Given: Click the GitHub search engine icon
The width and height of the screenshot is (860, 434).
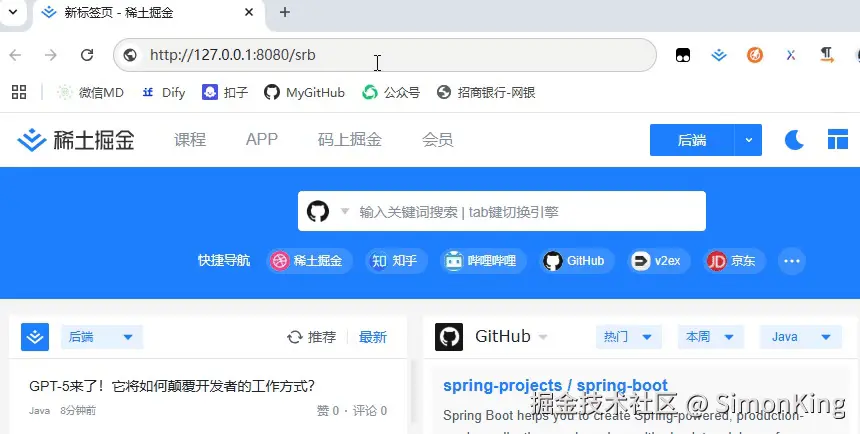Looking at the screenshot, I should pos(318,211).
